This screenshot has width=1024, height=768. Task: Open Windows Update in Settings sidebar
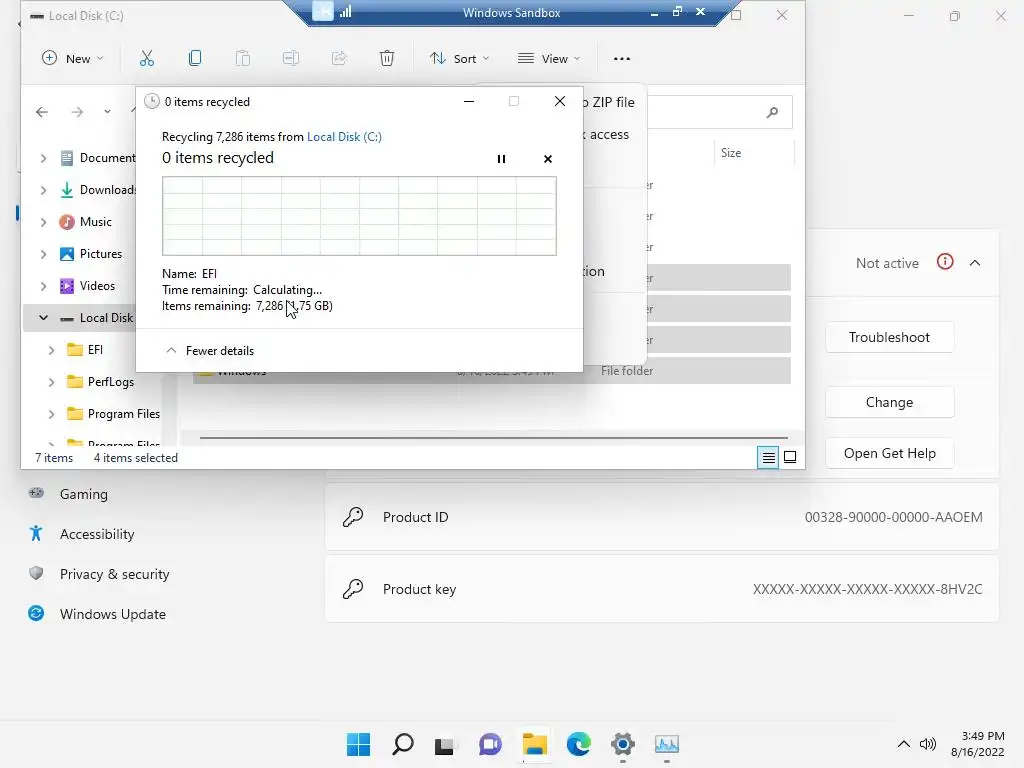coord(112,614)
